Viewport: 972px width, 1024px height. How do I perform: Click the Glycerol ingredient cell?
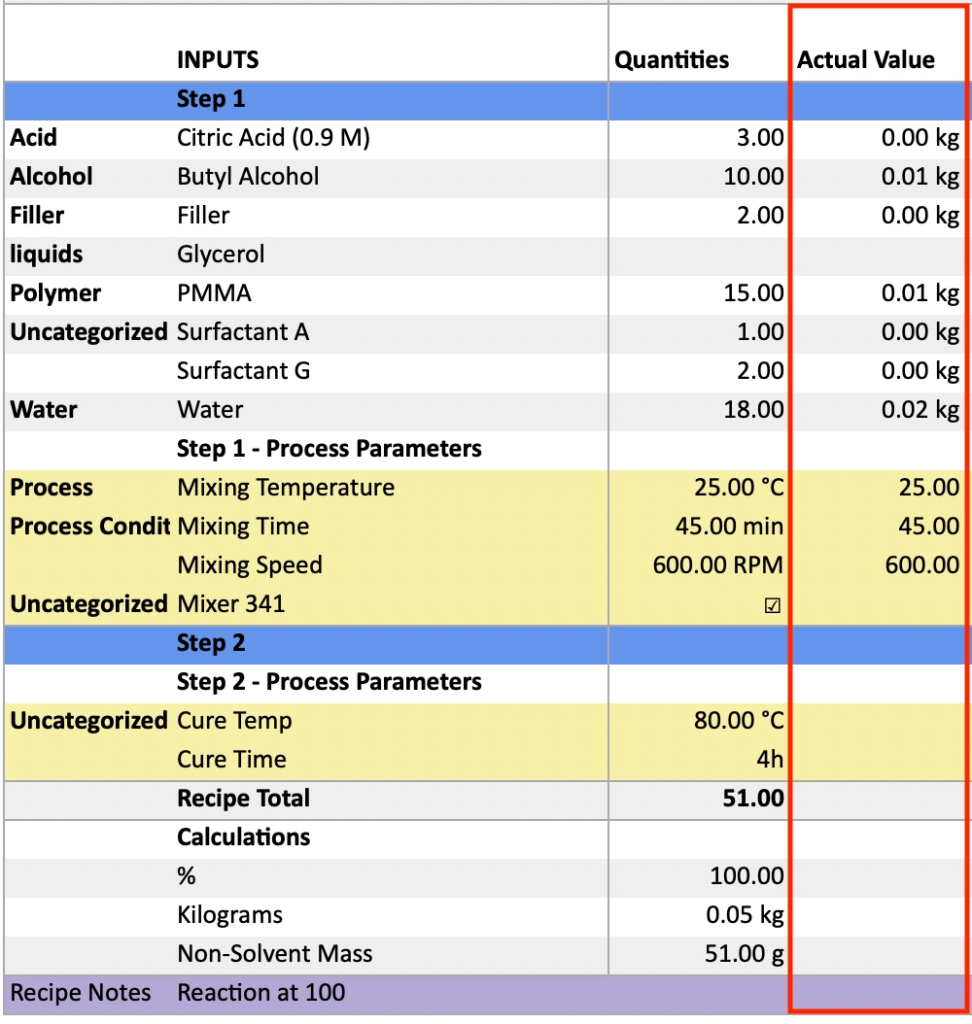[221, 255]
